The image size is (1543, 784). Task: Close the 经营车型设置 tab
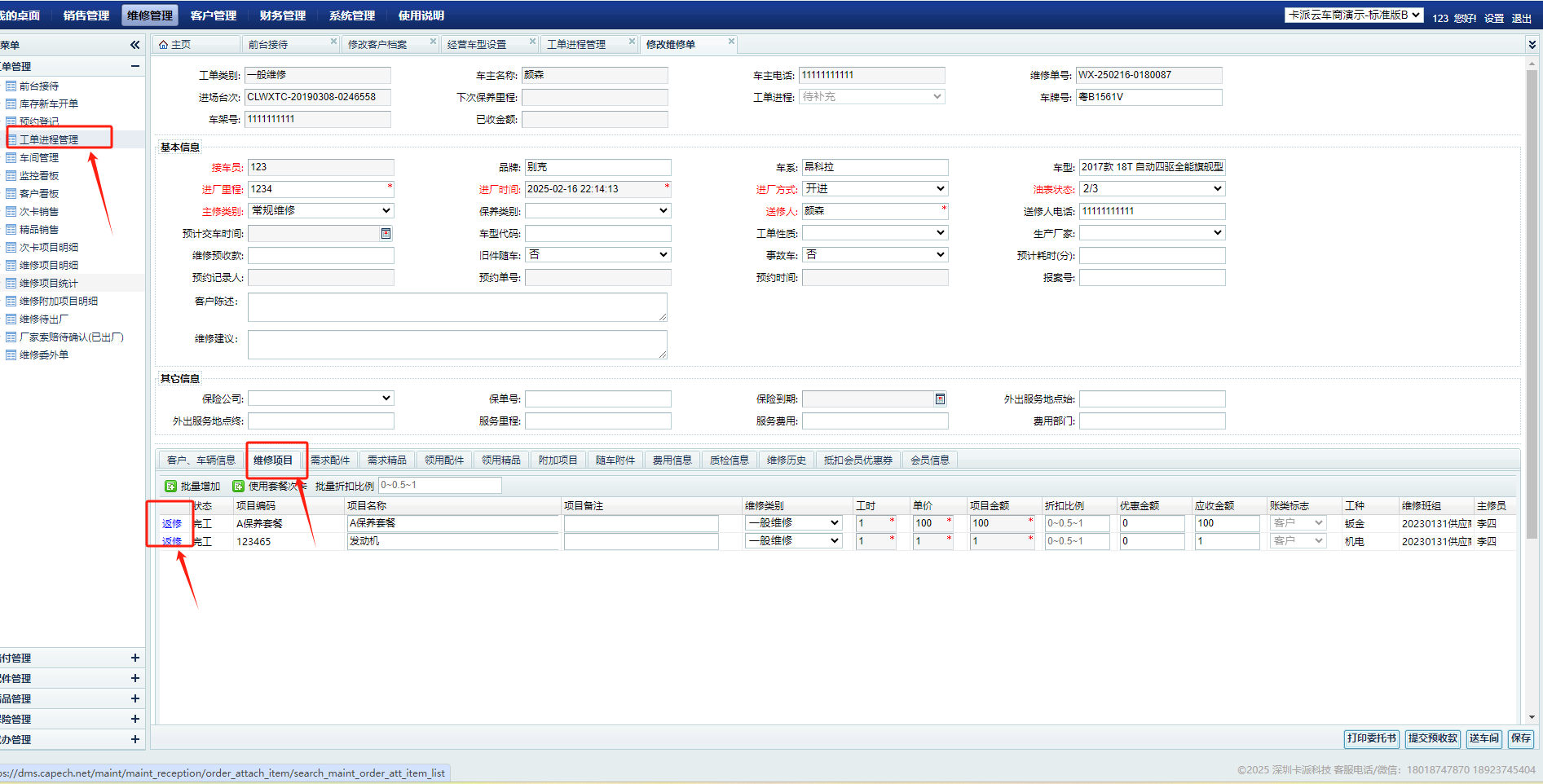[532, 42]
